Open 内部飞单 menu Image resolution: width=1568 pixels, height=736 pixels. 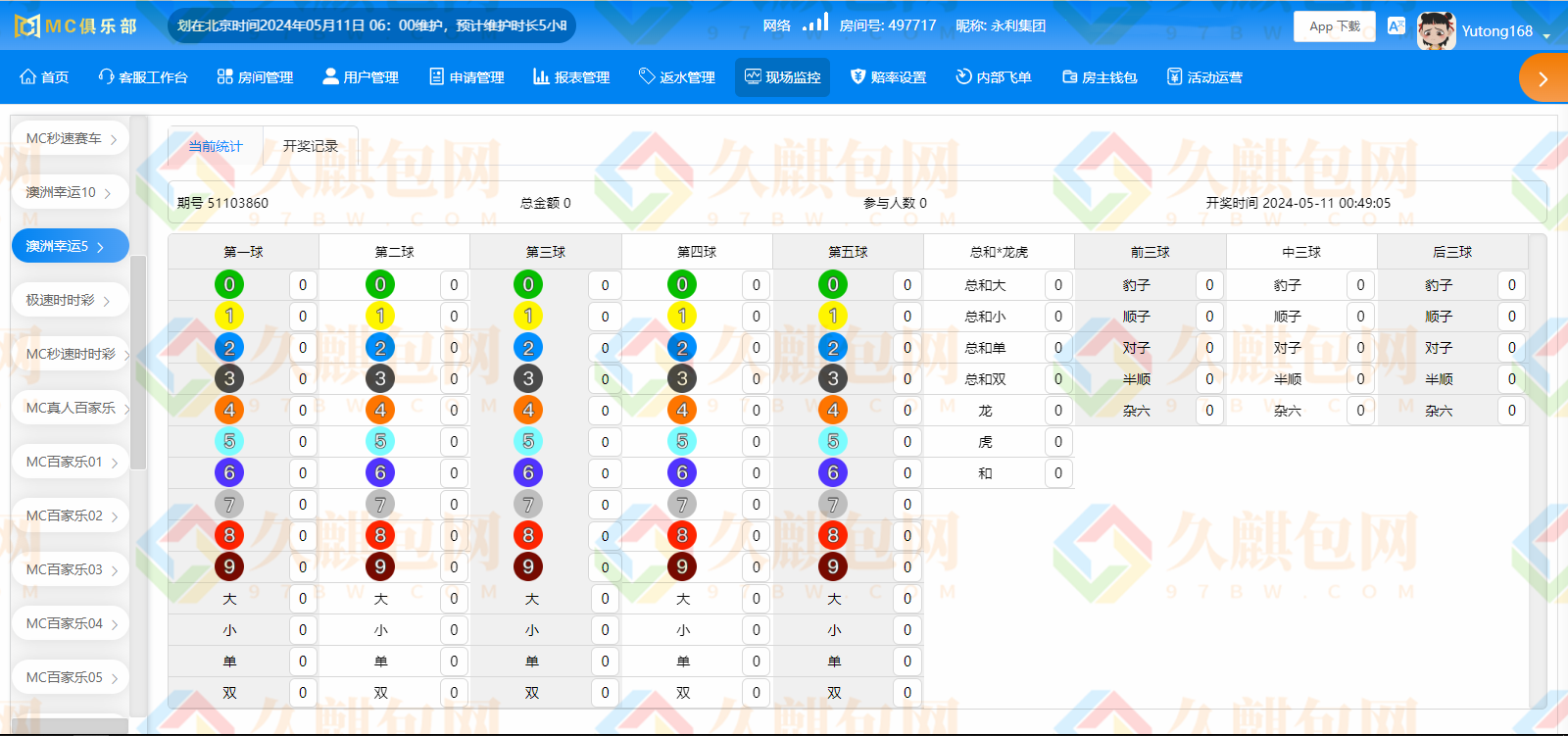(994, 77)
